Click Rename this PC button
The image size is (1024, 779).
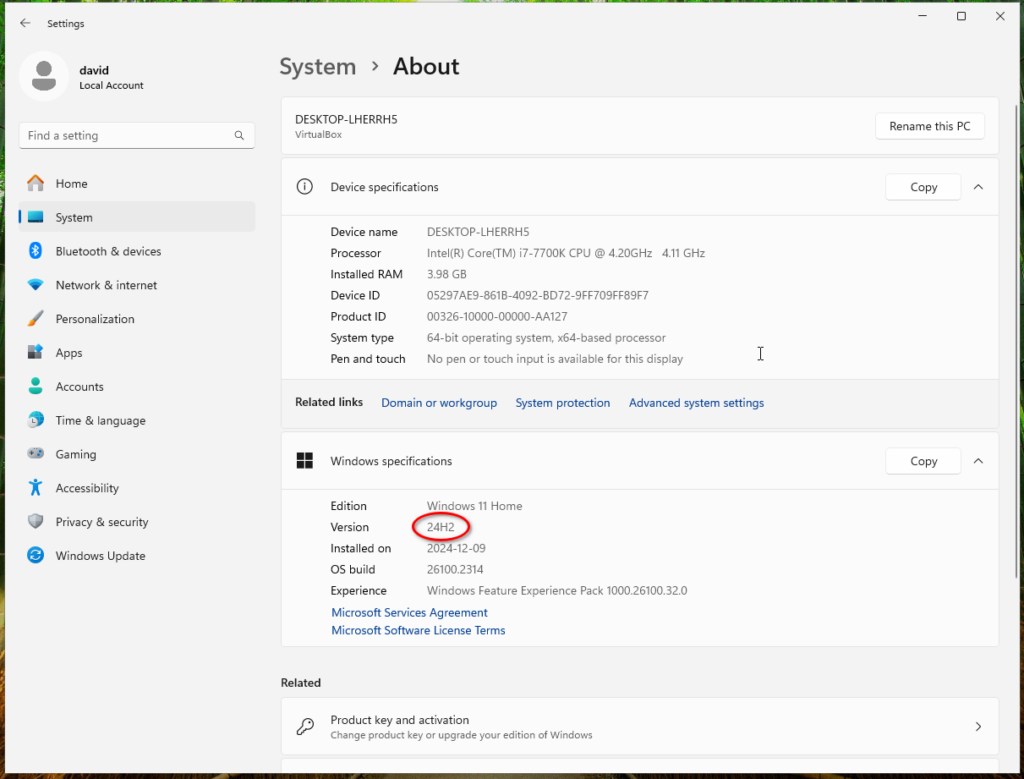click(929, 126)
